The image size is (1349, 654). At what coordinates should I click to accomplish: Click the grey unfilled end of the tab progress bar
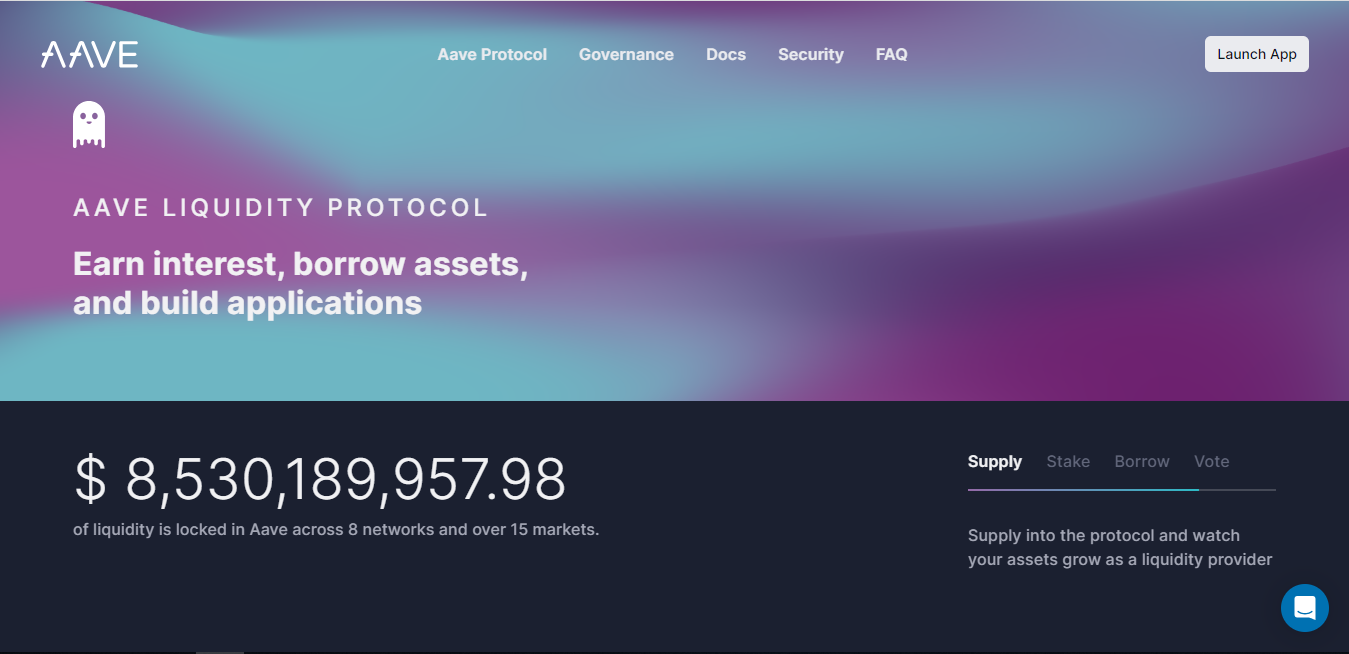pyautogui.click(x=1238, y=490)
